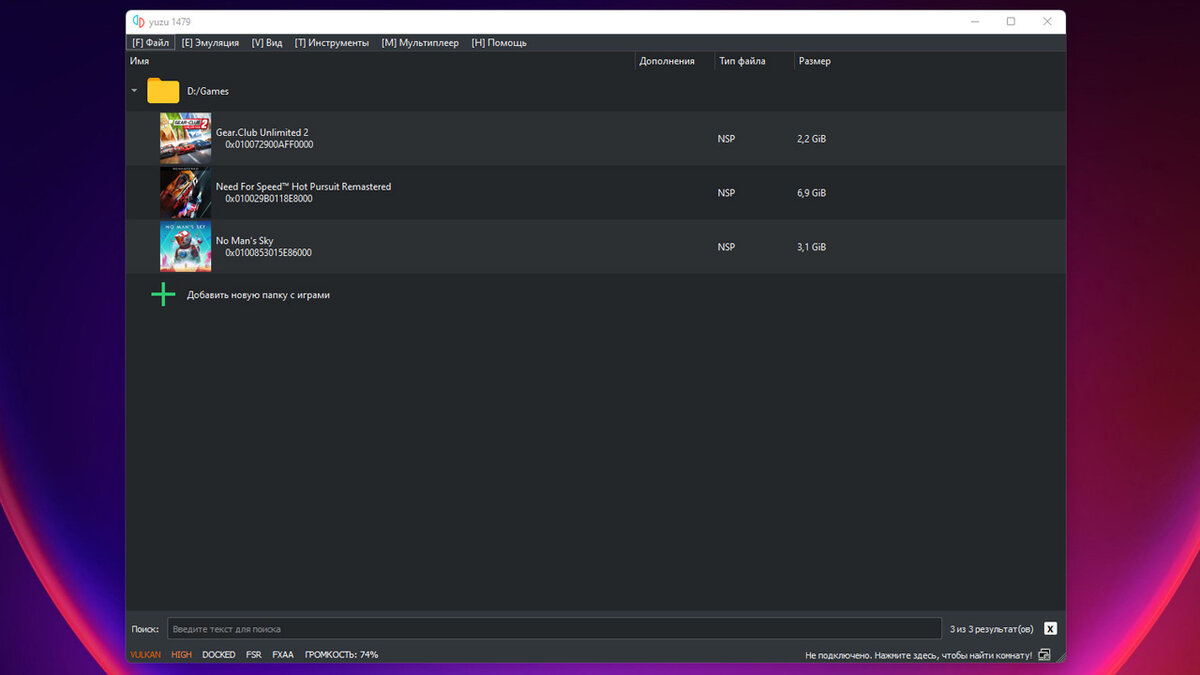The width and height of the screenshot is (1200, 675).
Task: Open the [F] Файл menu
Action: 151,43
